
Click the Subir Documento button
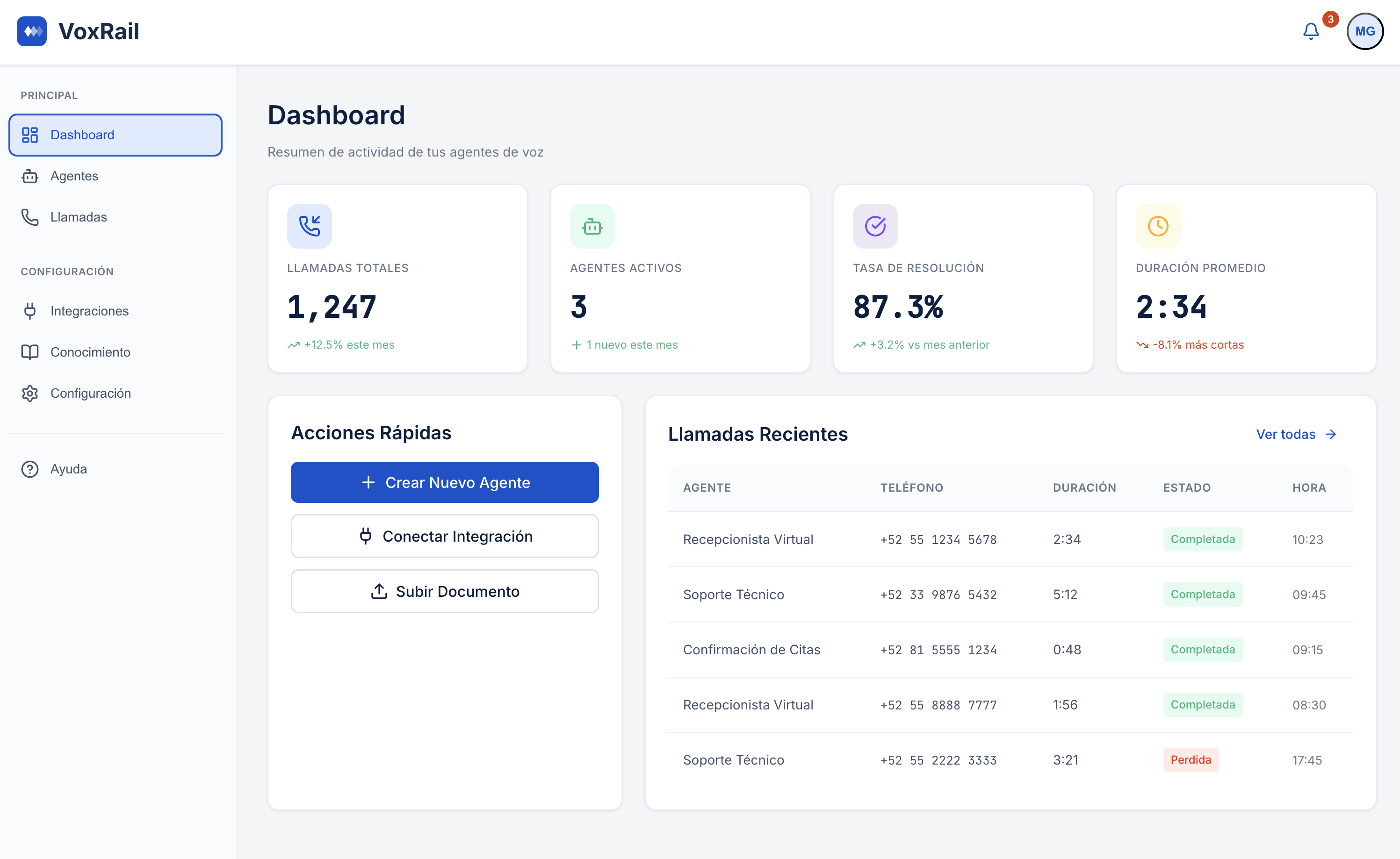[x=445, y=591]
